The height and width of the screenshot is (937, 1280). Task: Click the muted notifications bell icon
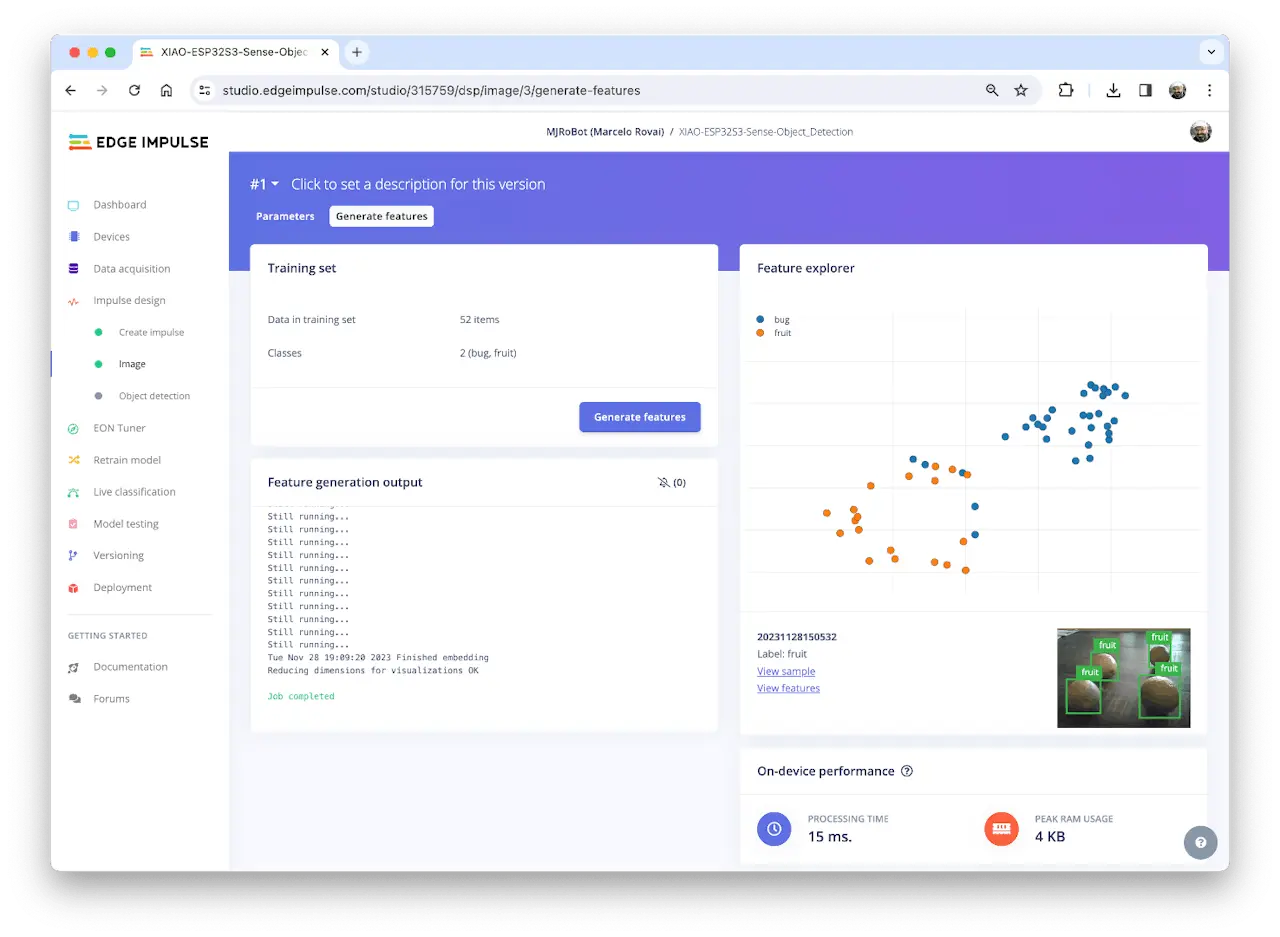664,482
